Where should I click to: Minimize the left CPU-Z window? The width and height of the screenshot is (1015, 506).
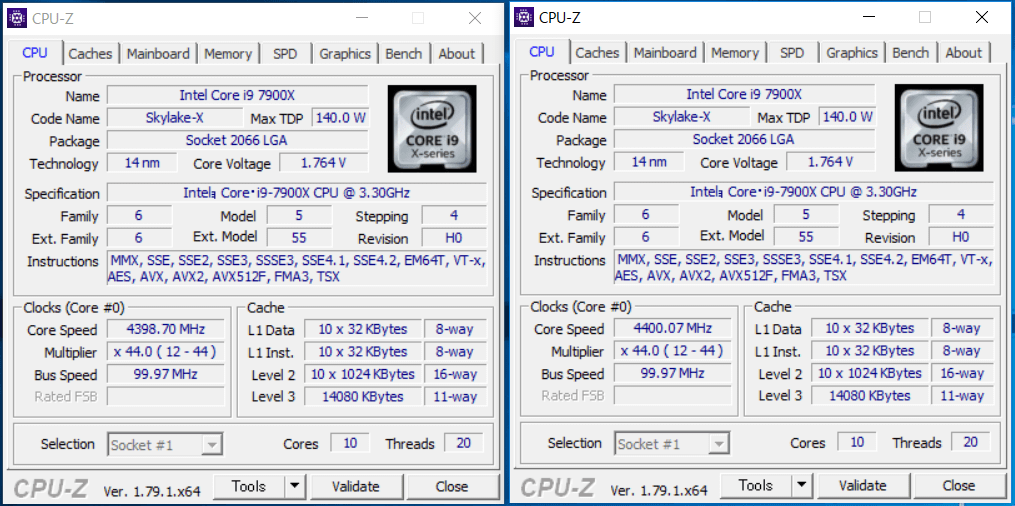(x=361, y=18)
